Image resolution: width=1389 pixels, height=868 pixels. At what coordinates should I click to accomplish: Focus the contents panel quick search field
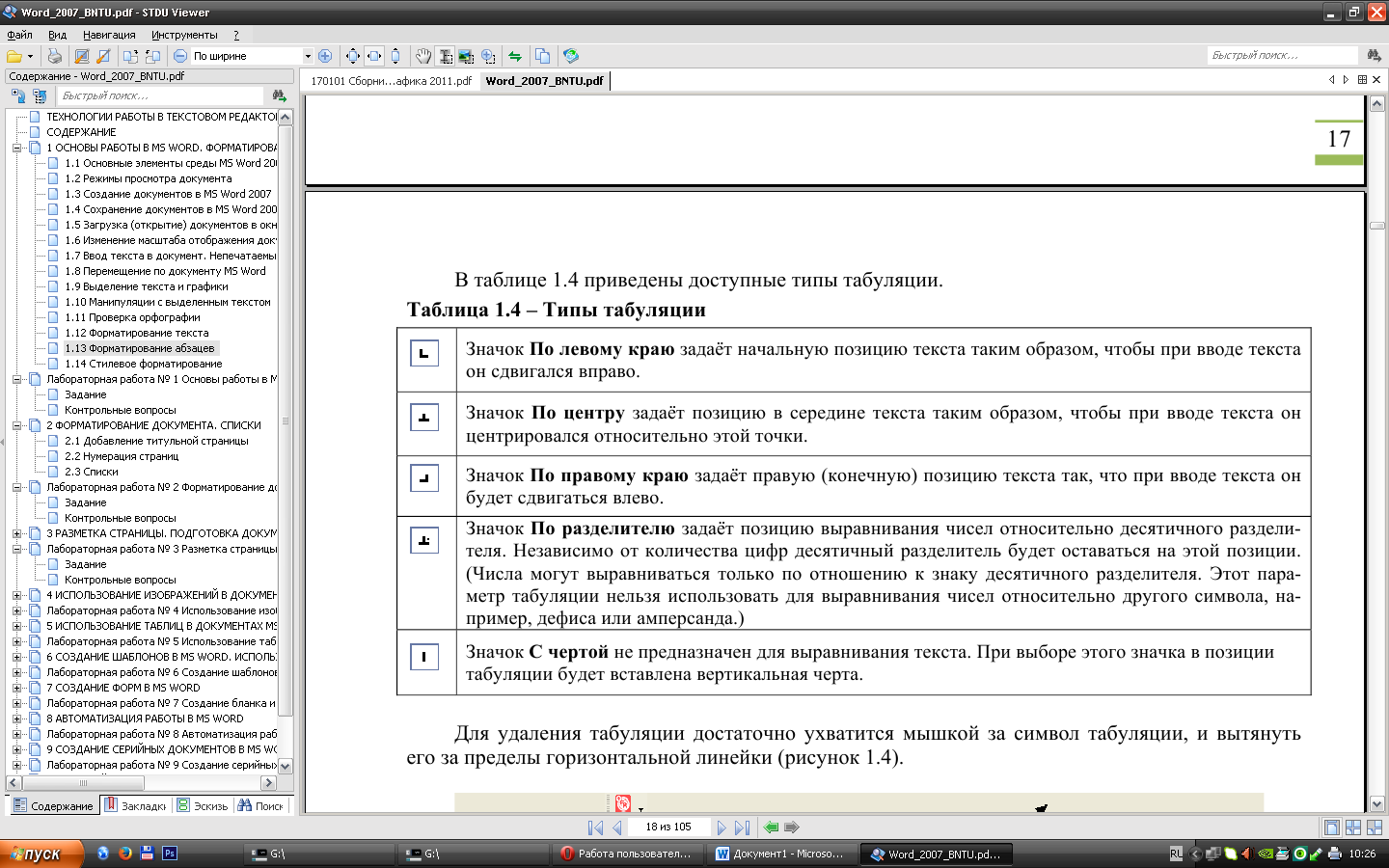[x=161, y=95]
